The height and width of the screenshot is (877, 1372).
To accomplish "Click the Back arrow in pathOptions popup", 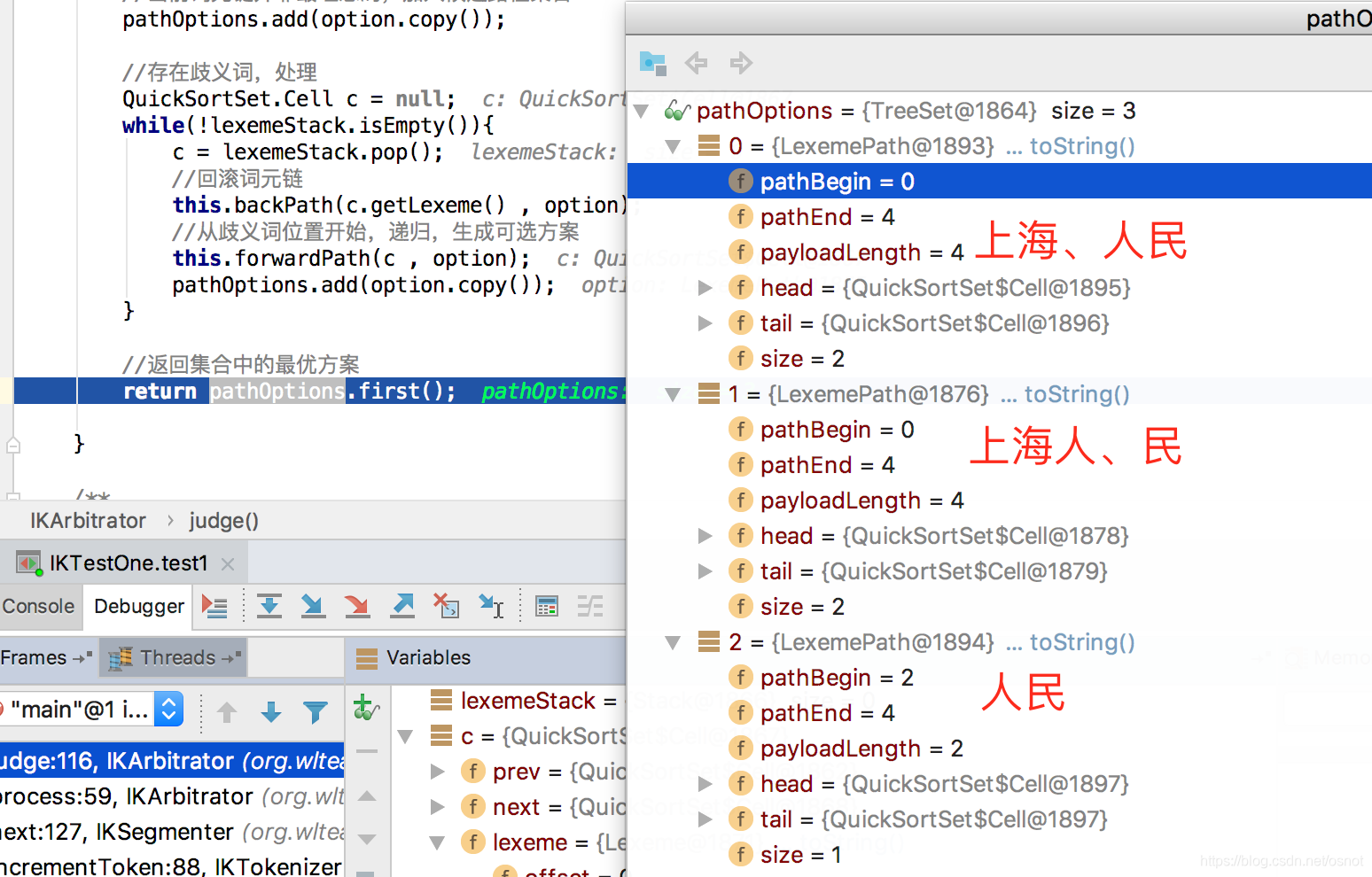I will [697, 63].
